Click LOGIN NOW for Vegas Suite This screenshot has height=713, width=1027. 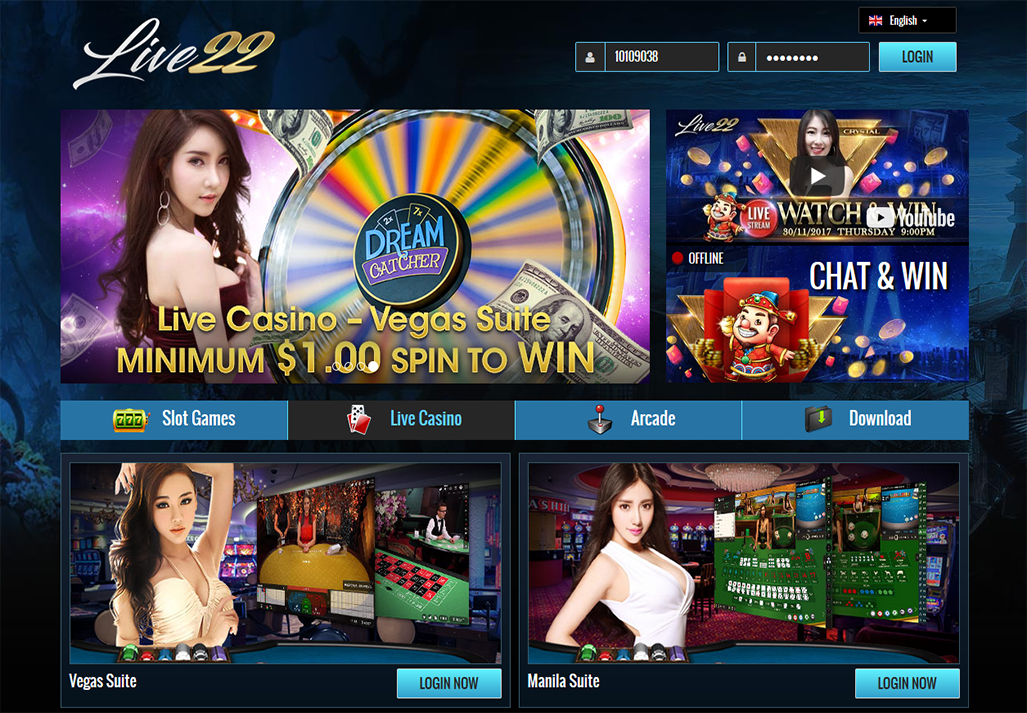pos(449,683)
